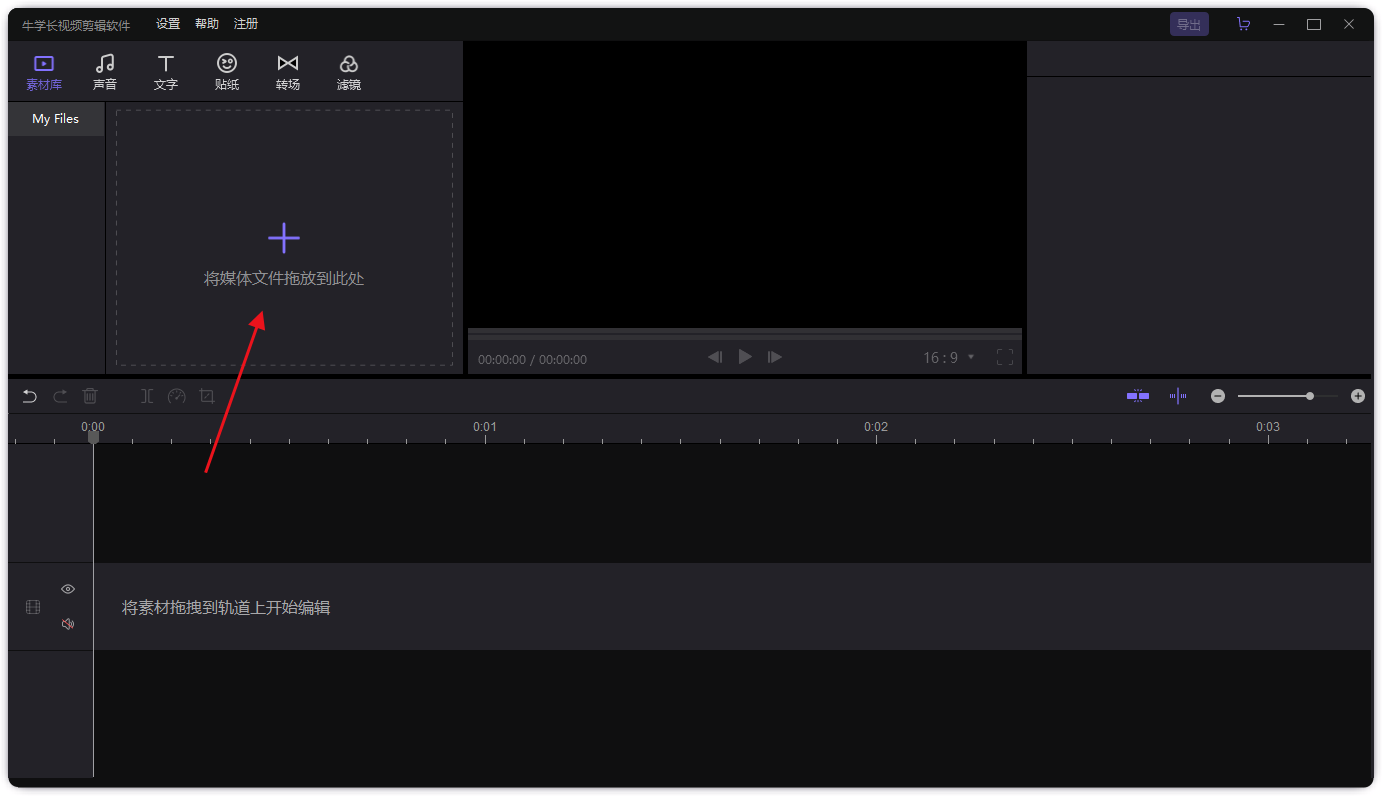Close the application window

(1349, 25)
